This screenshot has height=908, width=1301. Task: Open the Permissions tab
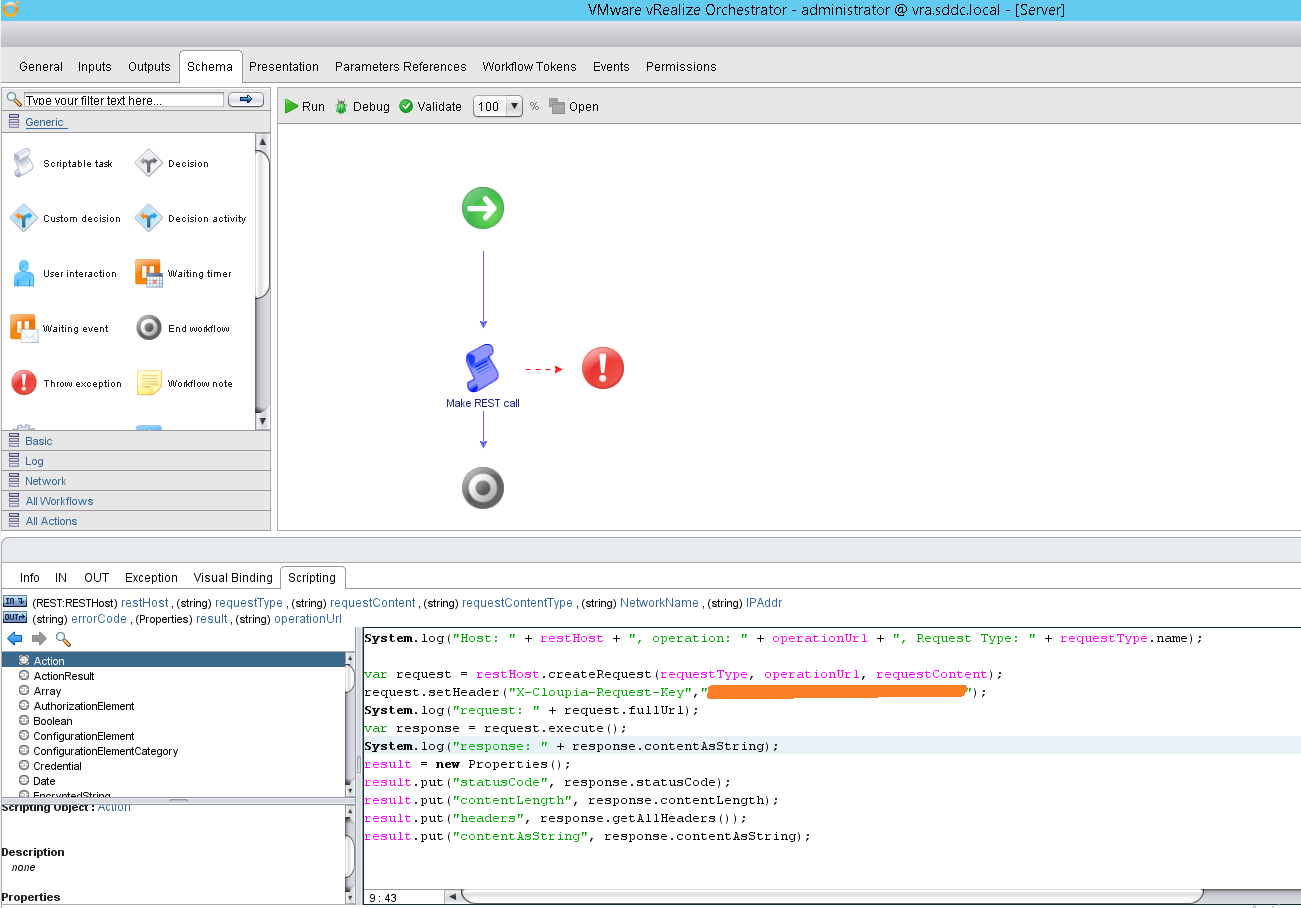pyautogui.click(x=681, y=66)
